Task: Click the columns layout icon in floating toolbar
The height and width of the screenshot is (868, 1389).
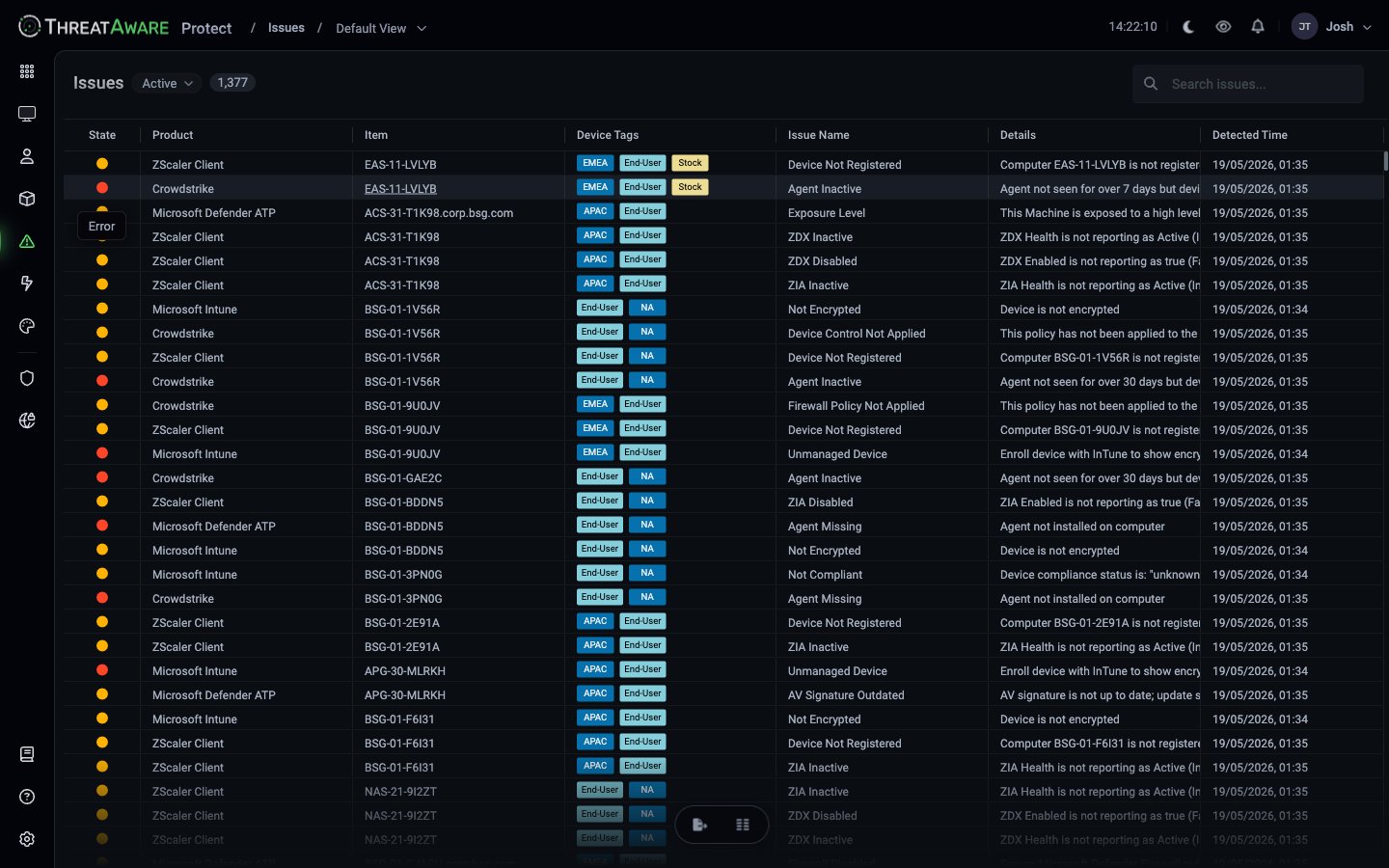Action: click(x=743, y=825)
